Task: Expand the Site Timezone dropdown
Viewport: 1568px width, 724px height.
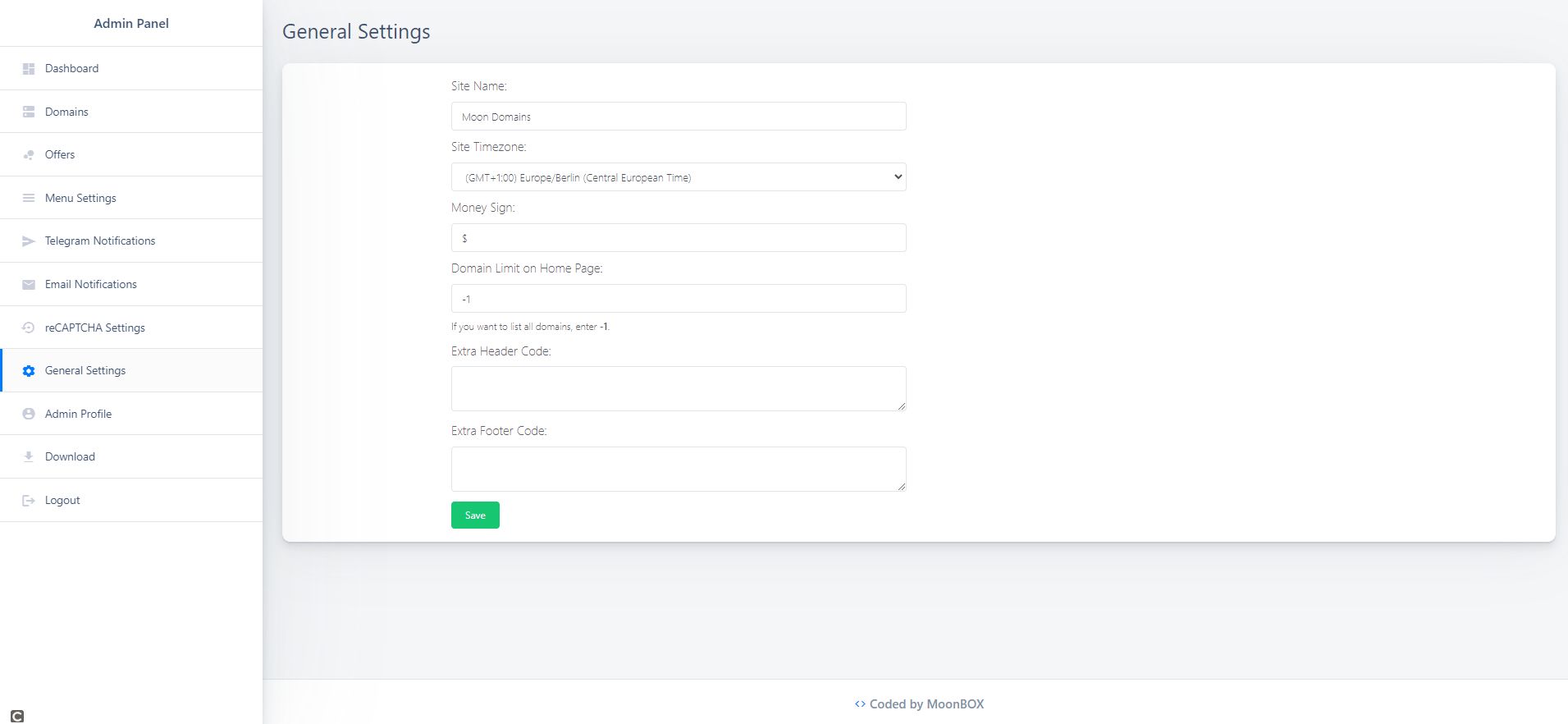Action: coord(679,177)
